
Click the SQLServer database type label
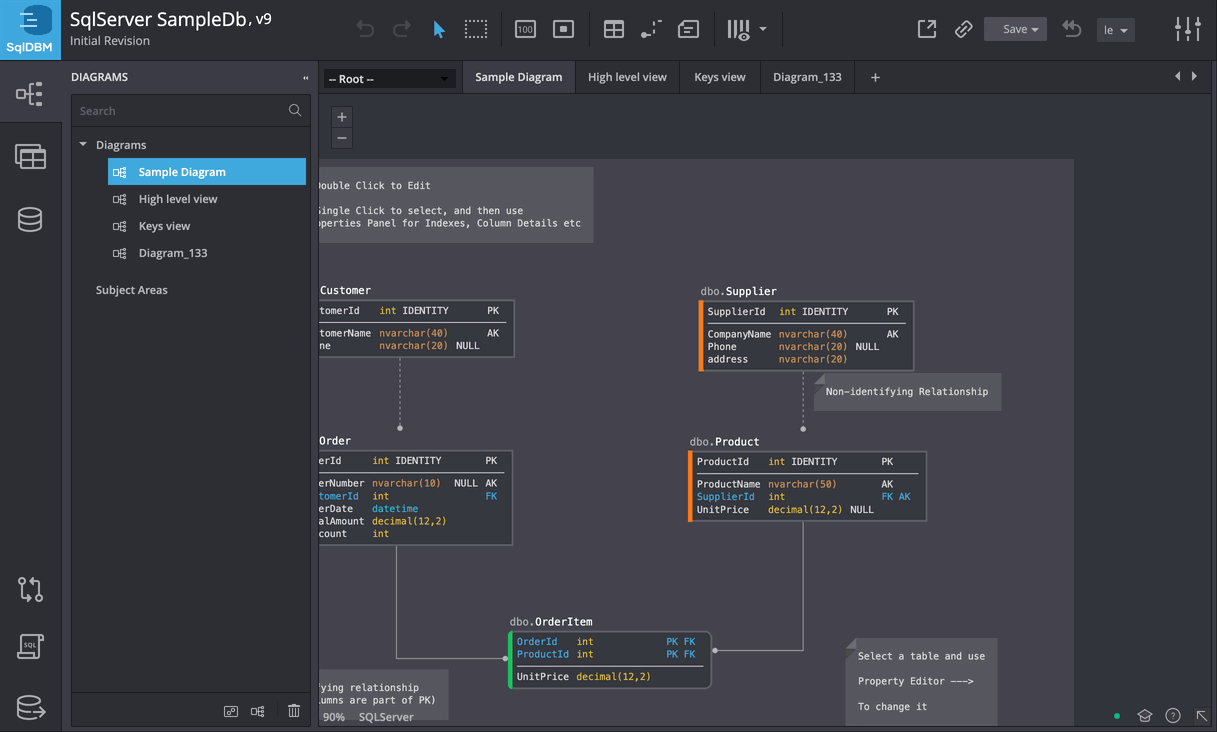point(386,717)
